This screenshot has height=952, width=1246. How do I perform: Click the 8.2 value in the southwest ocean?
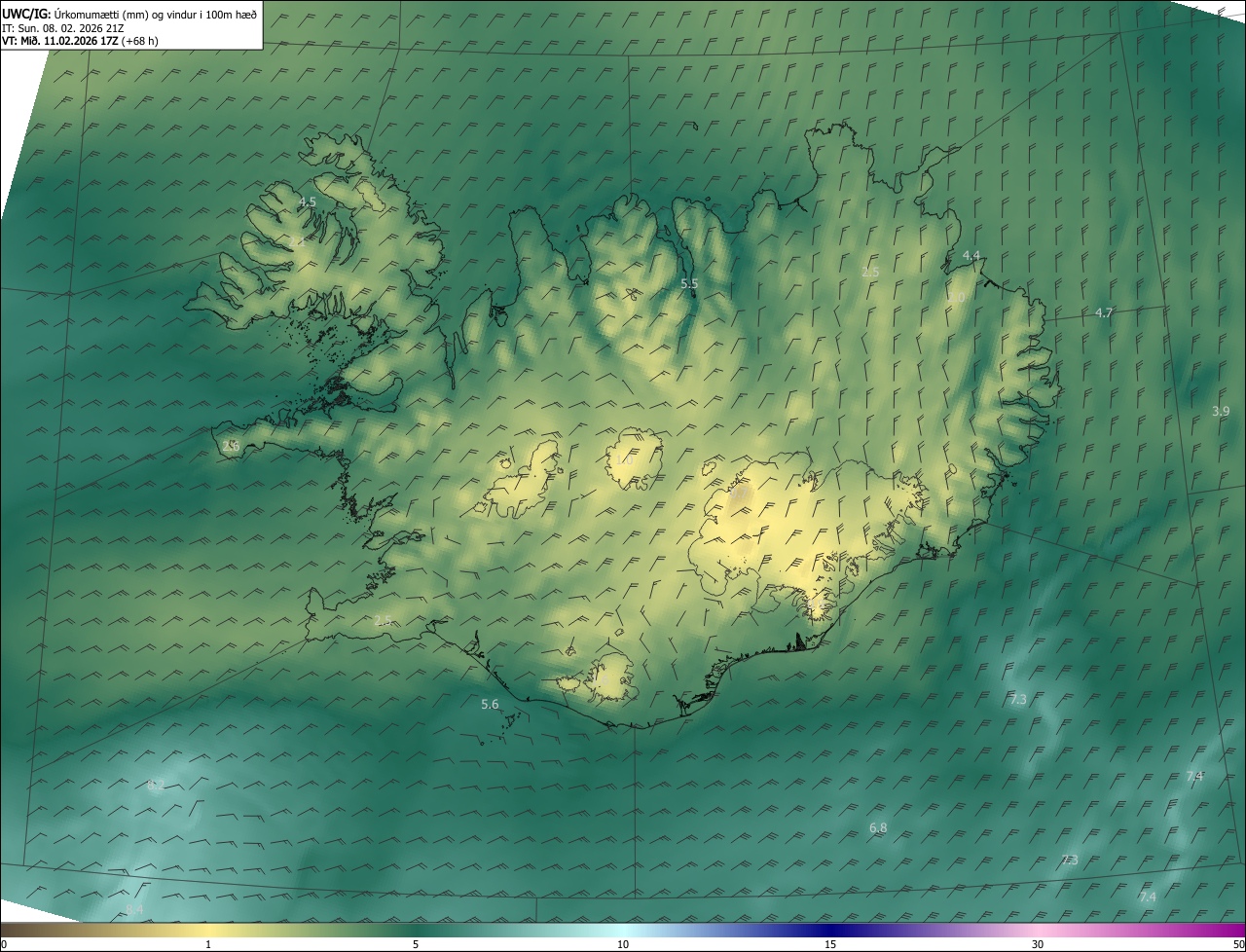pos(155,785)
